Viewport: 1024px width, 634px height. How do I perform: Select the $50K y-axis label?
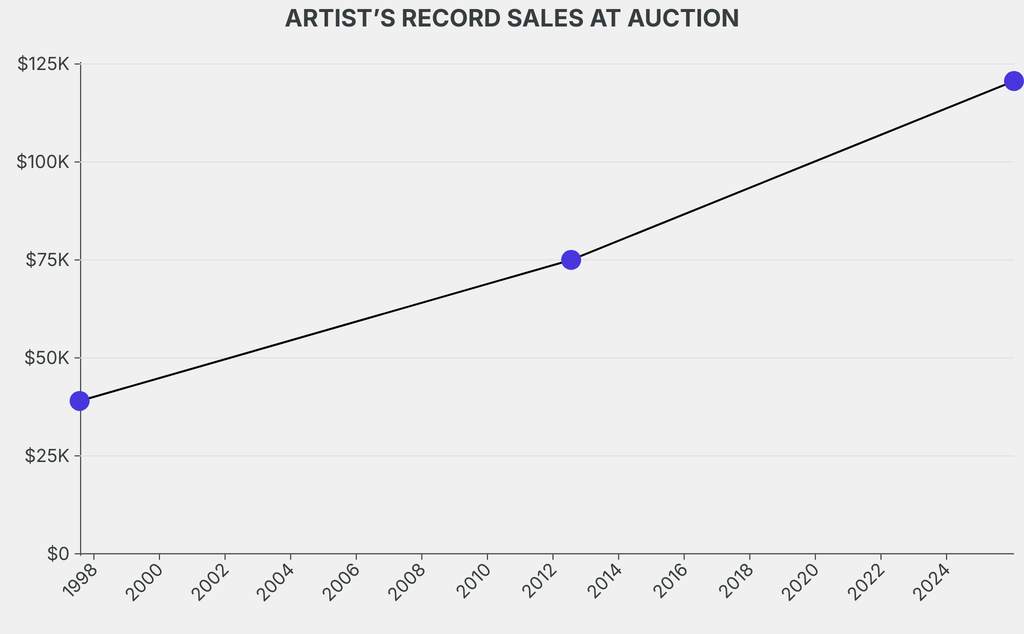point(46,358)
